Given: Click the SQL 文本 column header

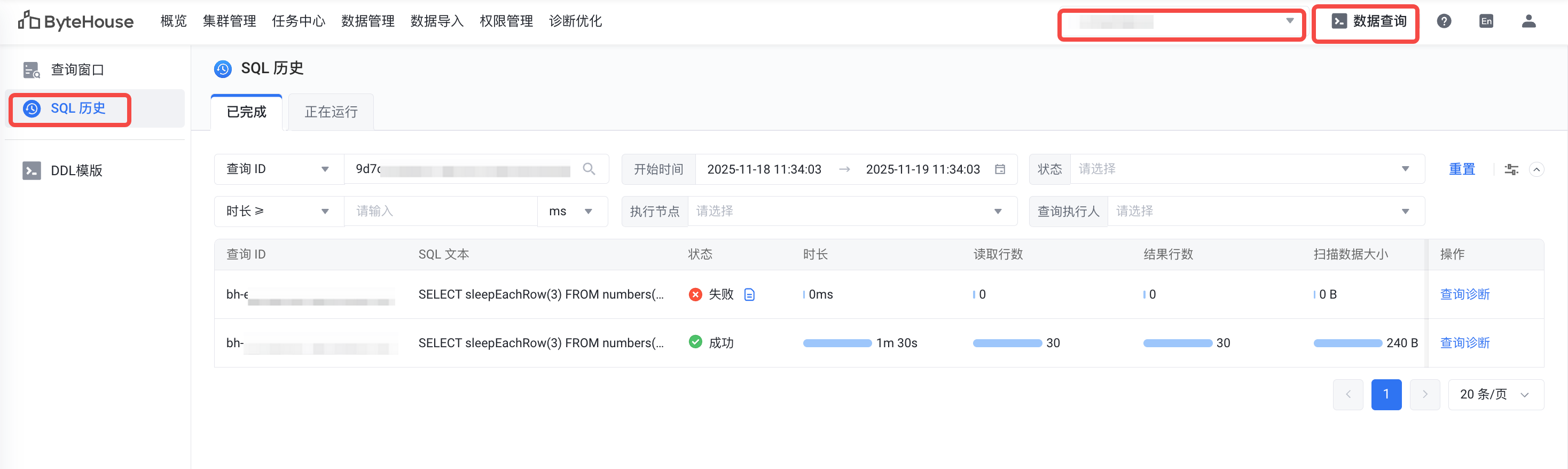Looking at the screenshot, I should [444, 255].
